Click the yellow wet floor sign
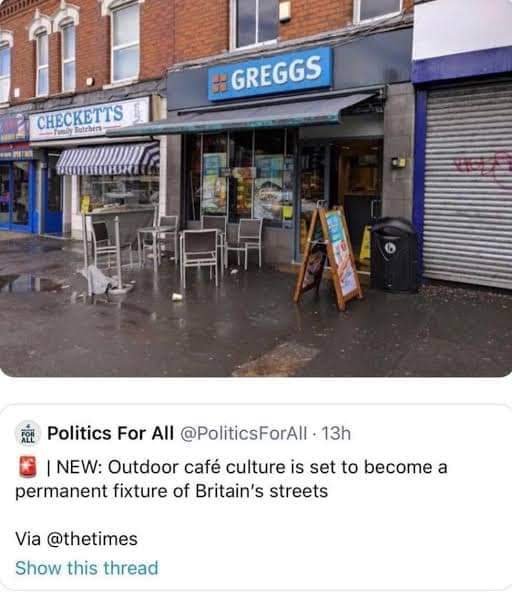The image size is (512, 599). (x=365, y=244)
